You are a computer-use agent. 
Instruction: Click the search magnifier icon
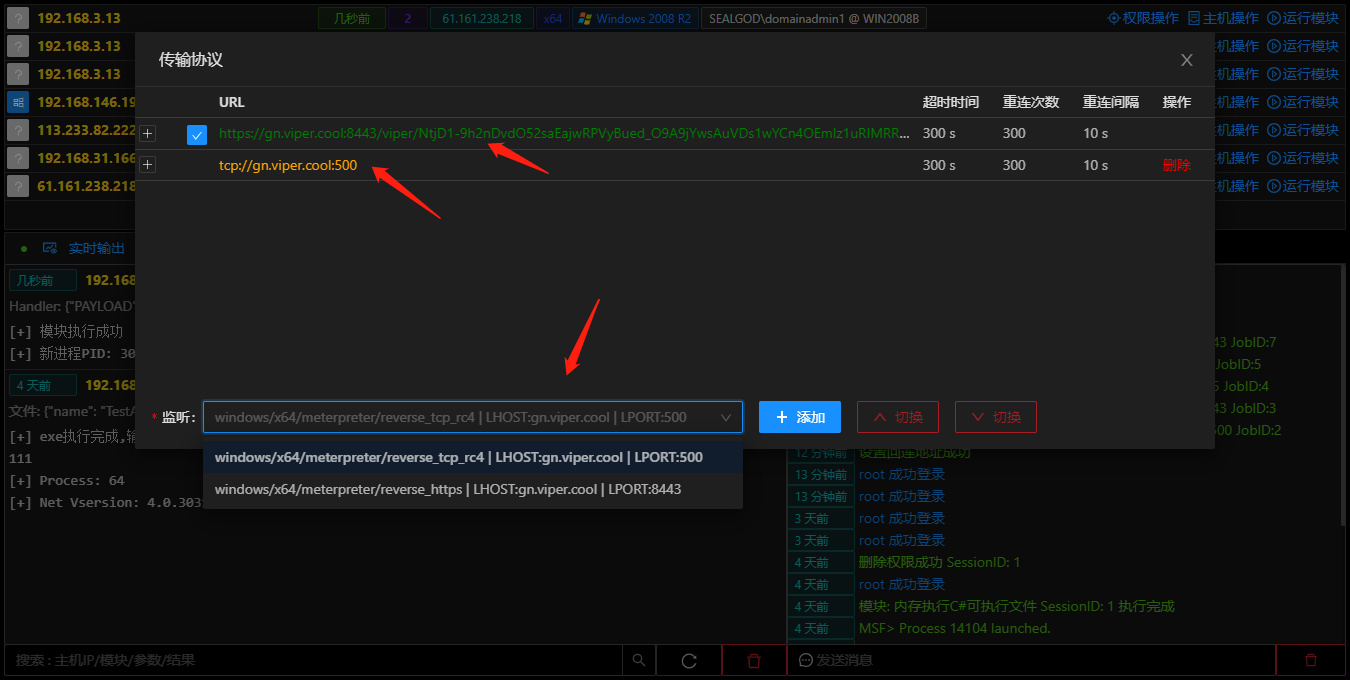(639, 660)
